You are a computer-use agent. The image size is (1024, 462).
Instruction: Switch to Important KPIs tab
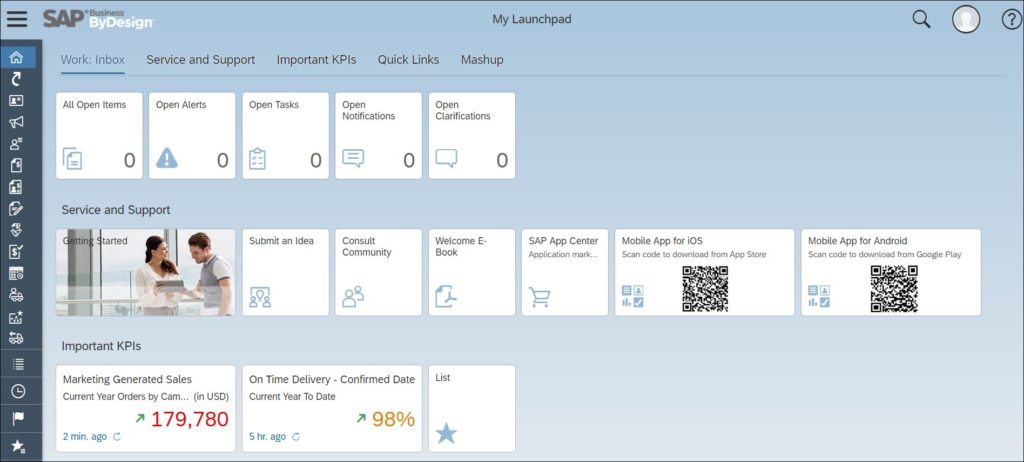[317, 59]
